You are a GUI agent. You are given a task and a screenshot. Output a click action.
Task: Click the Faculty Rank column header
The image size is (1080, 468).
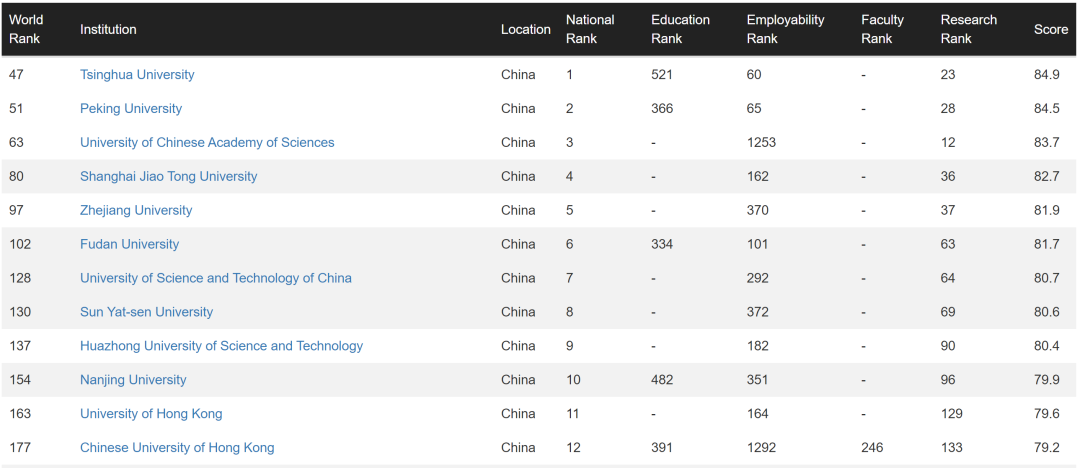pos(882,29)
